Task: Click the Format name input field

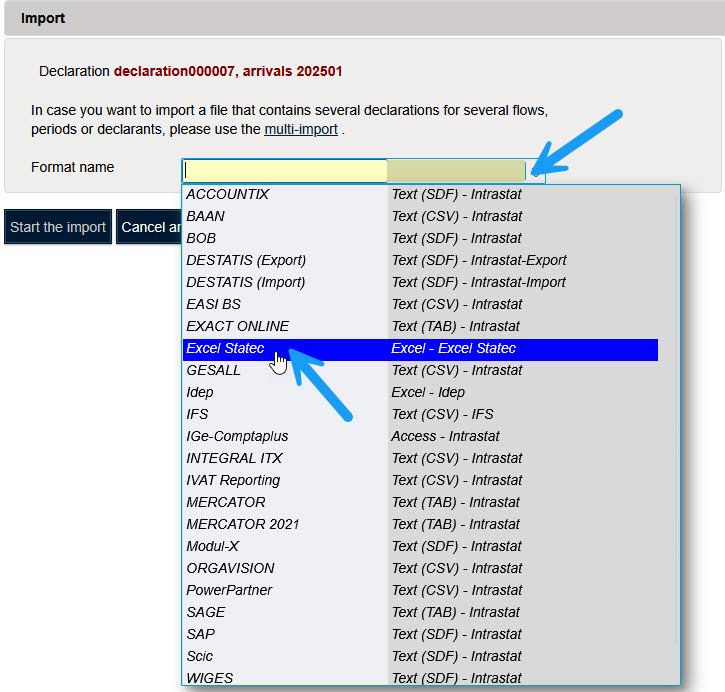Action: (285, 170)
